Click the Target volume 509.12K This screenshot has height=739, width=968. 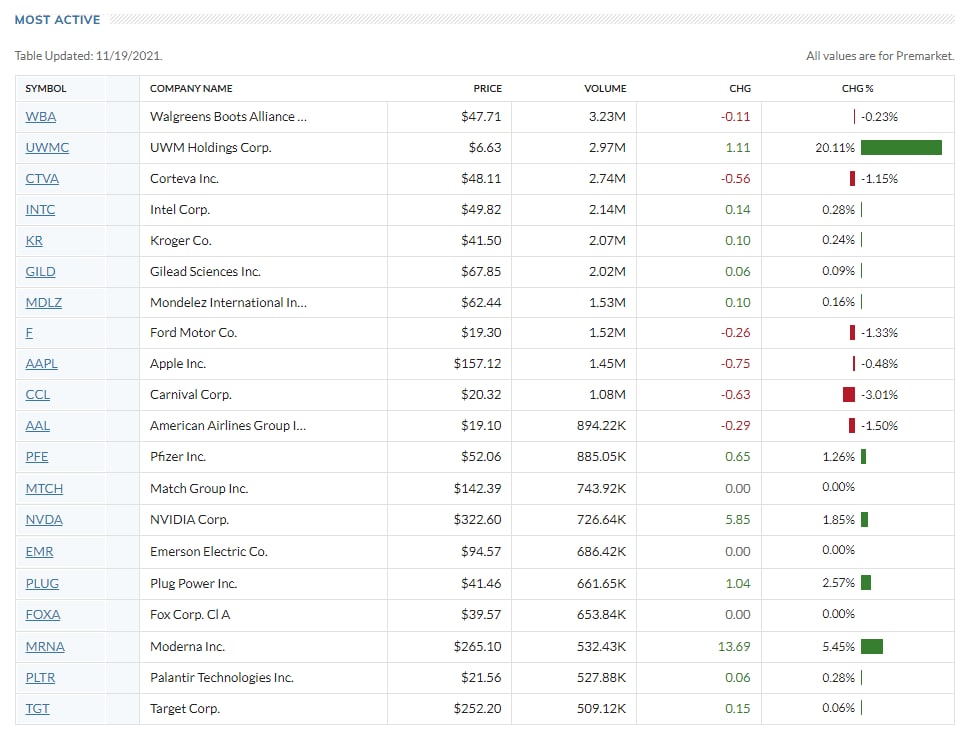point(601,708)
